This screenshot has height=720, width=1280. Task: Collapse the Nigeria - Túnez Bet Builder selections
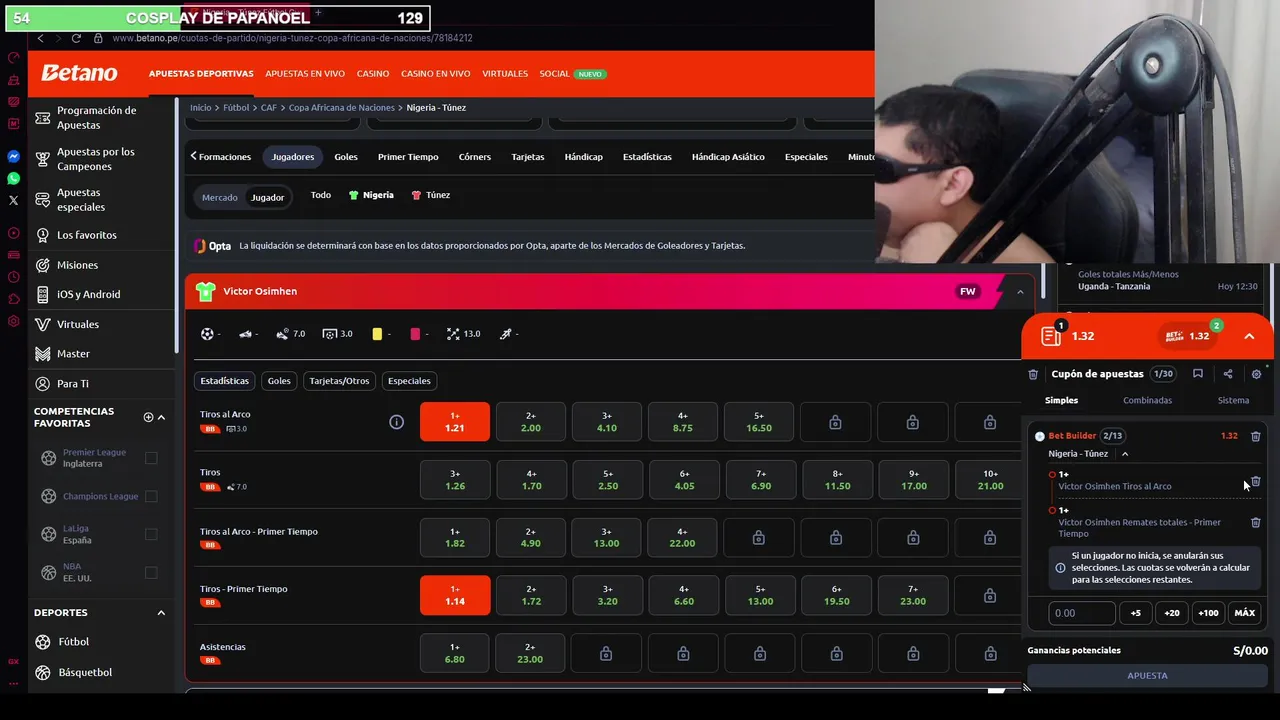click(1125, 454)
